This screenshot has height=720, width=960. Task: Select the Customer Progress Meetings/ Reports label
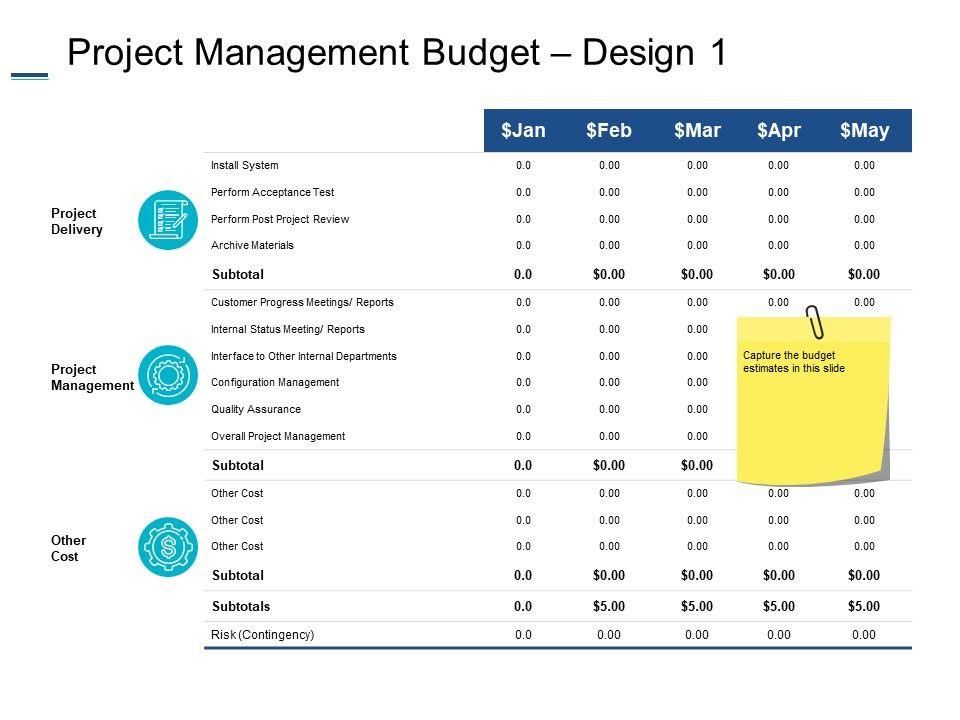tap(303, 302)
